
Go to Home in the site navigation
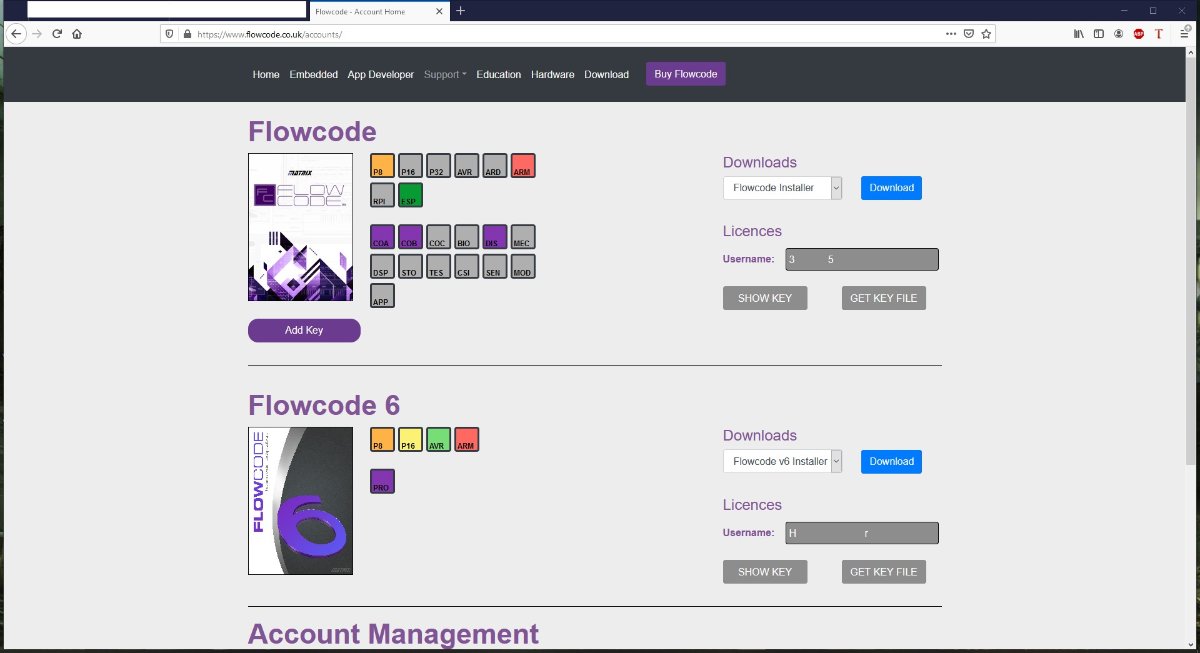(266, 74)
